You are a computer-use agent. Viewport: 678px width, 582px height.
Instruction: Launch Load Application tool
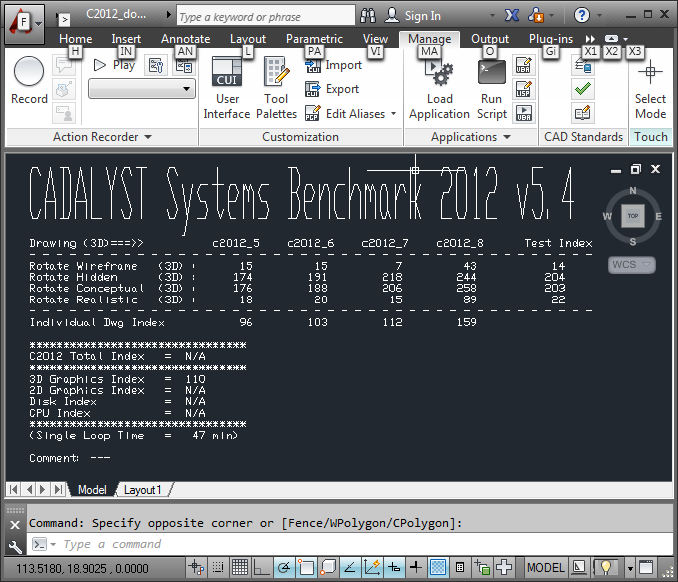coord(439,89)
